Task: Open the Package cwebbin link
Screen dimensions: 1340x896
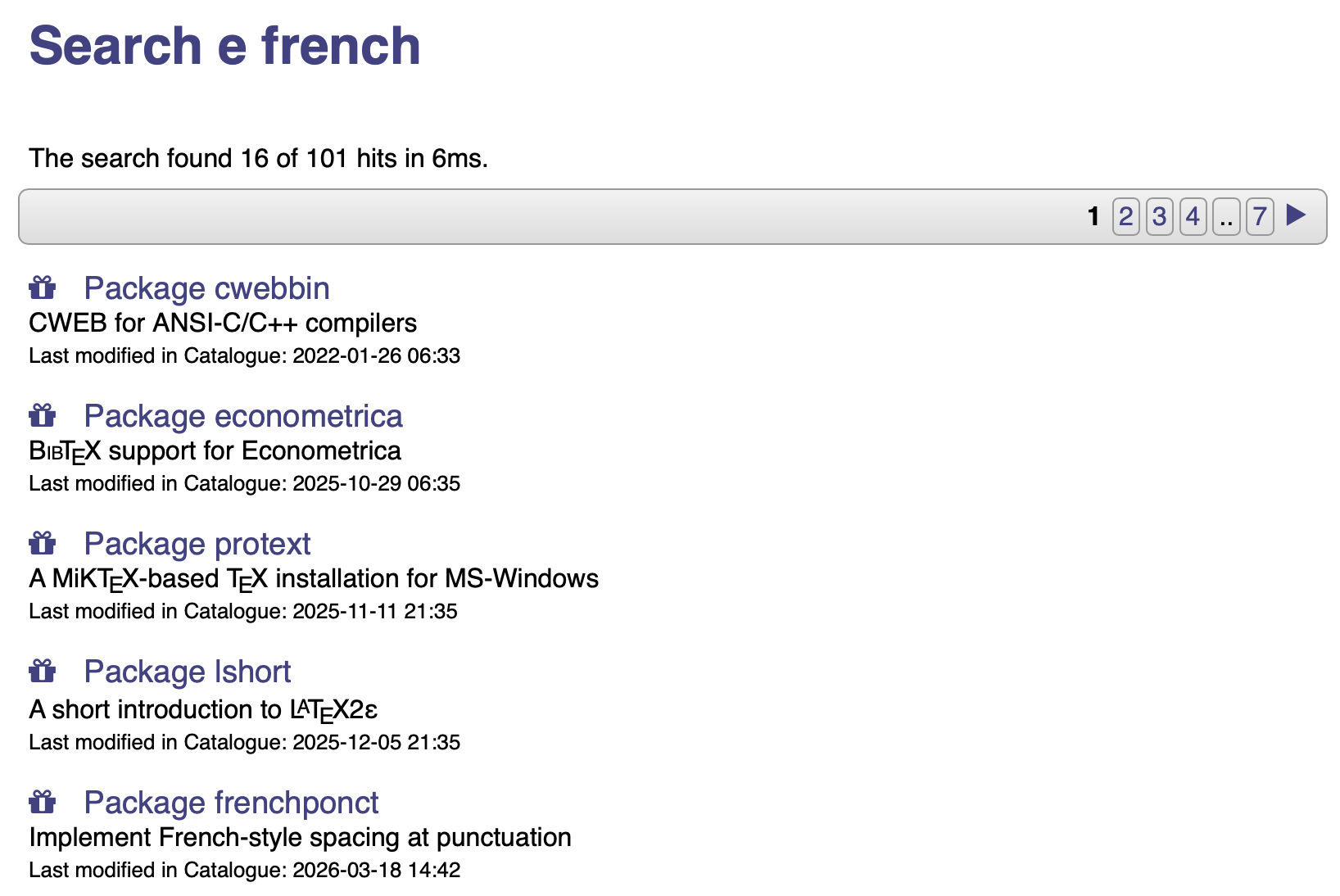Action: click(x=206, y=288)
